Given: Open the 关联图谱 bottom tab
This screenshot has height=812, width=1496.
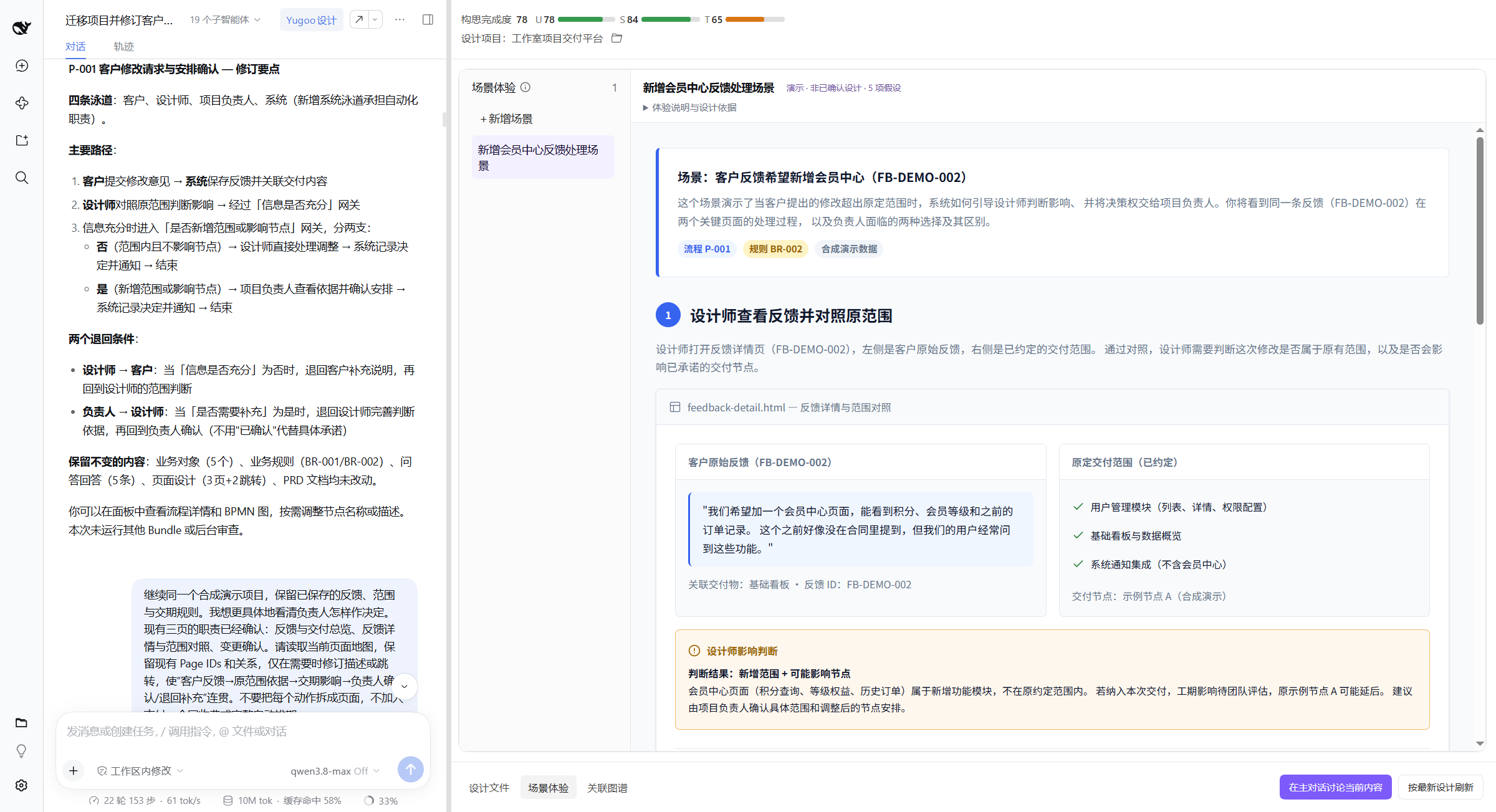Looking at the screenshot, I should coord(608,788).
